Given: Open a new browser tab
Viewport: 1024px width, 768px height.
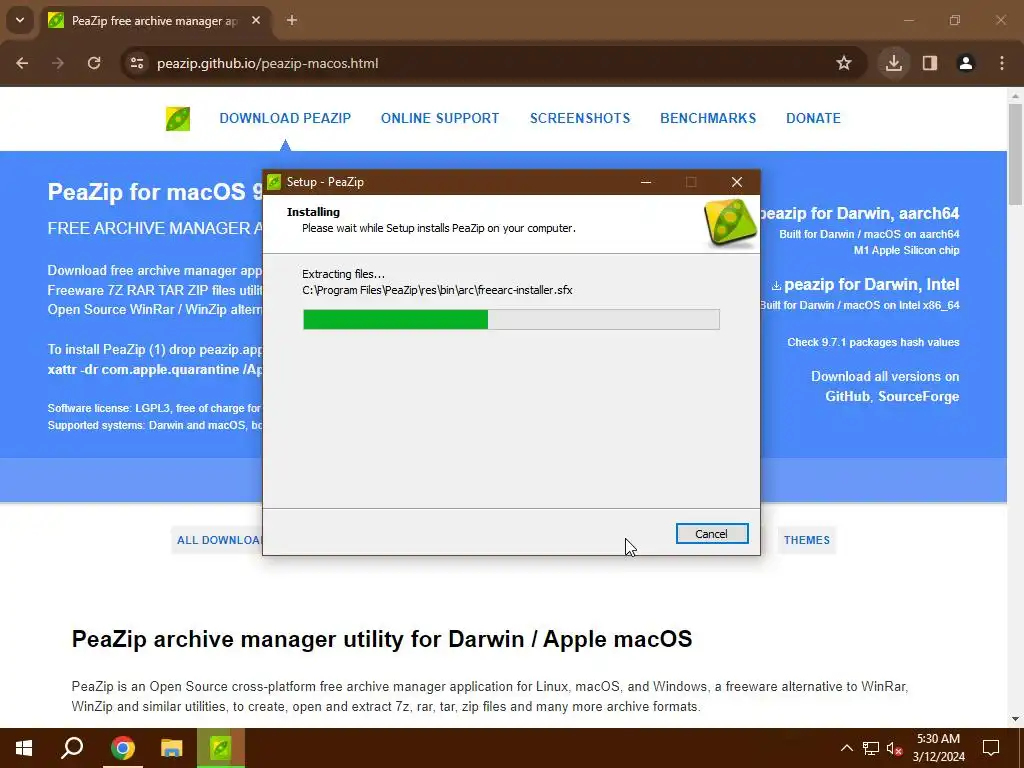Looking at the screenshot, I should (292, 21).
